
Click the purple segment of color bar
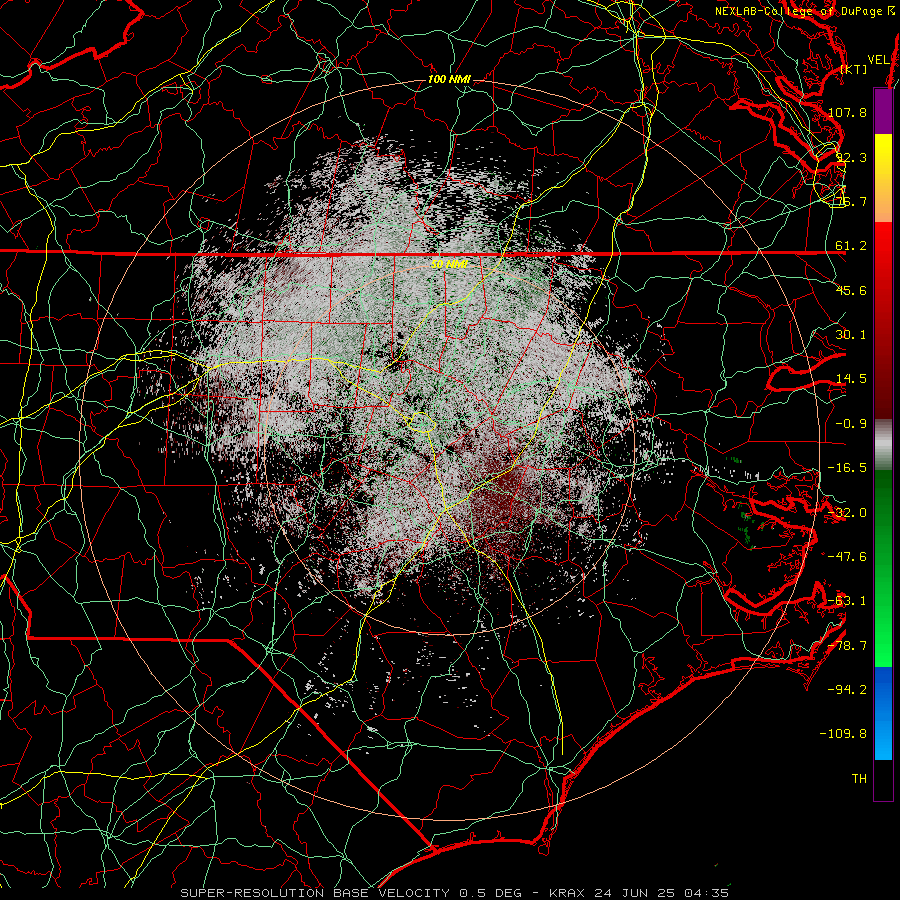[x=883, y=112]
